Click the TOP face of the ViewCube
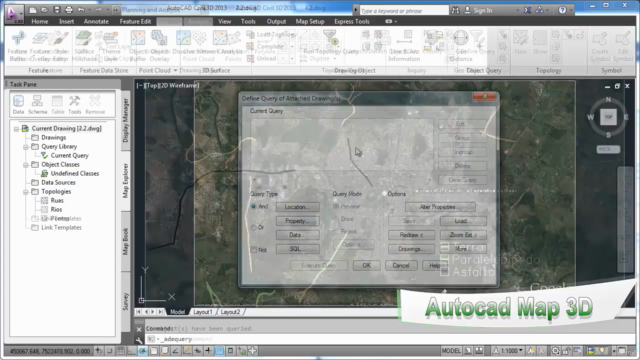Image resolution: width=640 pixels, height=360 pixels. tap(608, 117)
